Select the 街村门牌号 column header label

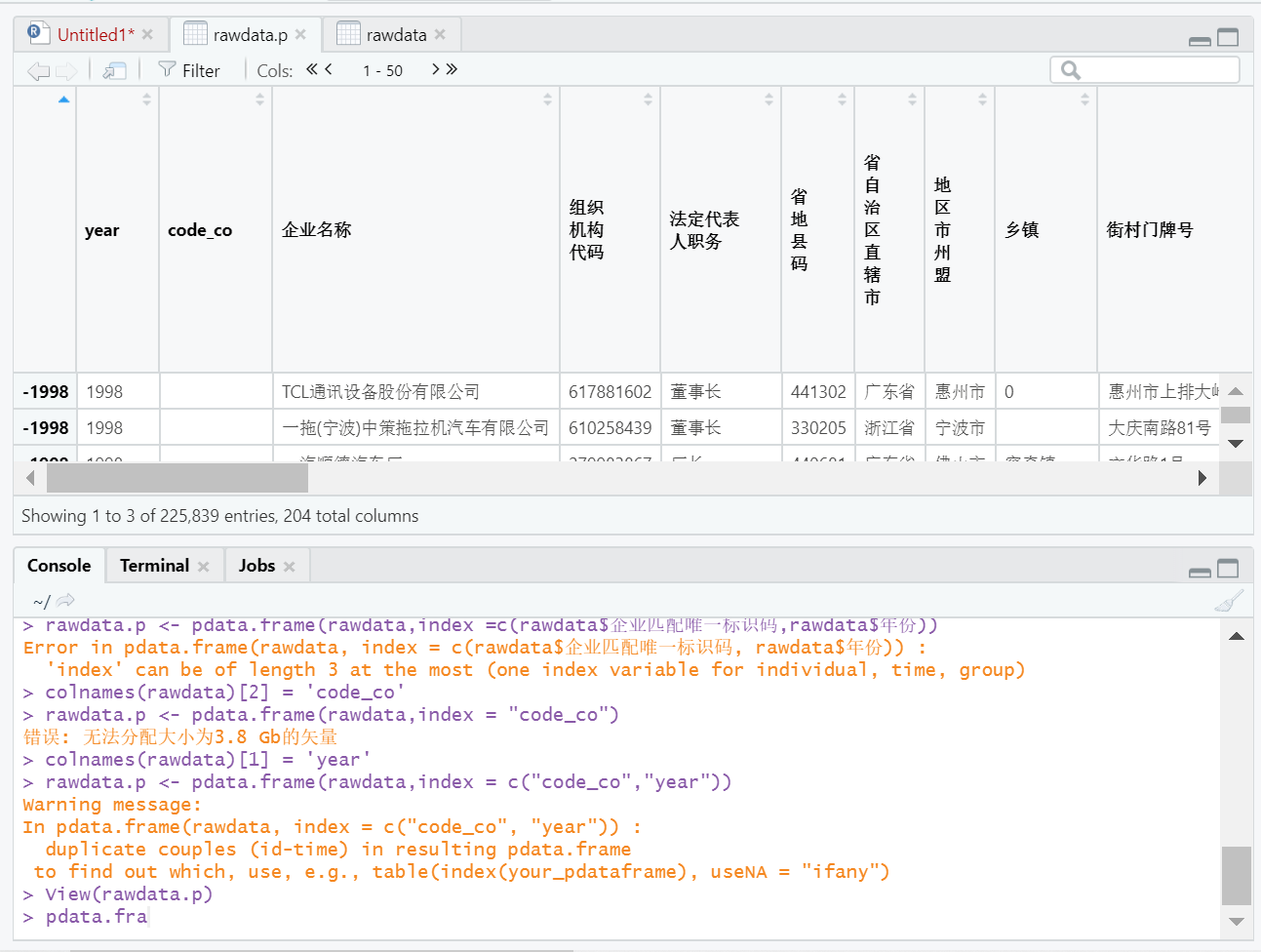(1150, 230)
